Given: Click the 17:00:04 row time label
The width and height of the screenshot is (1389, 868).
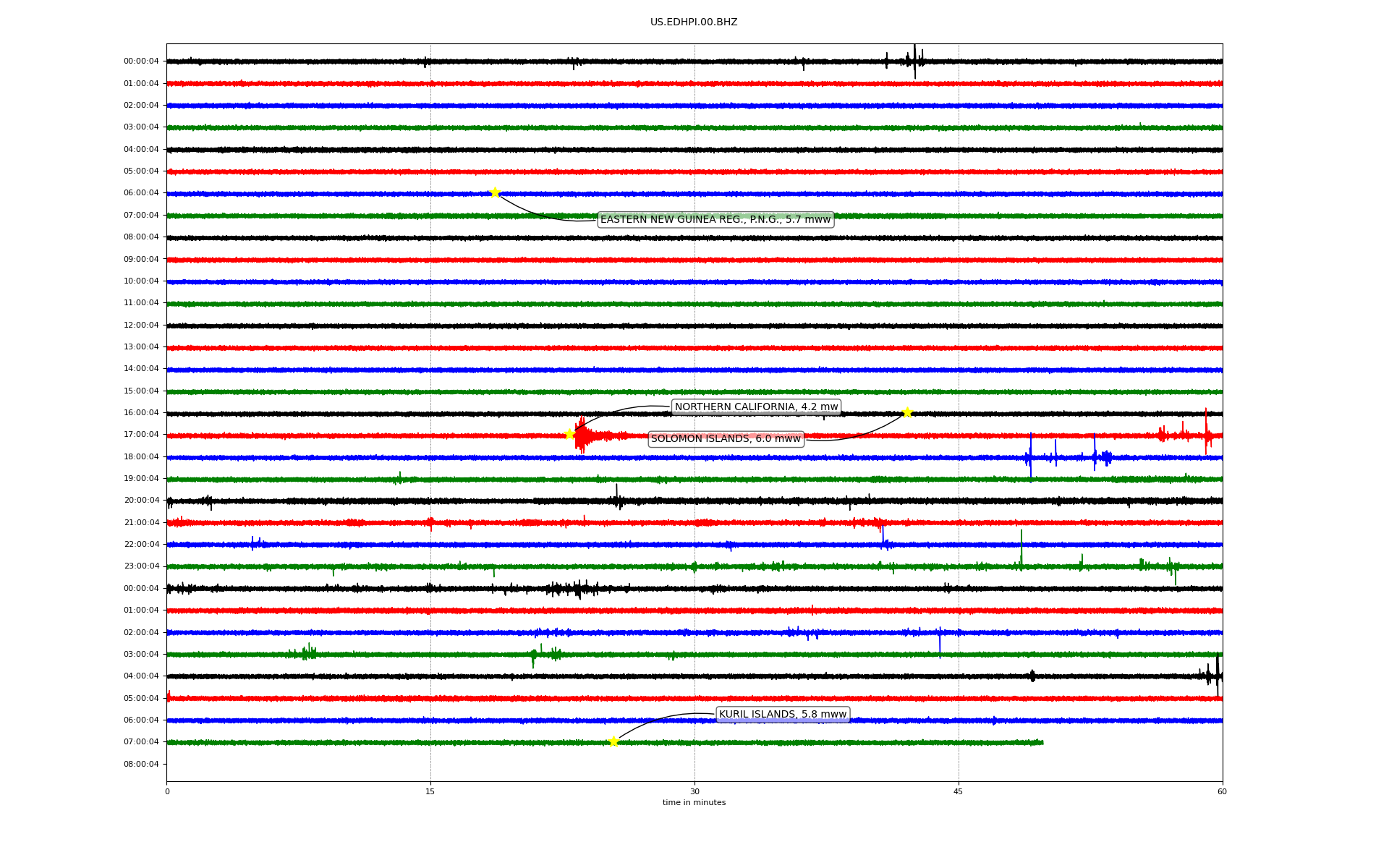Looking at the screenshot, I should tap(141, 435).
